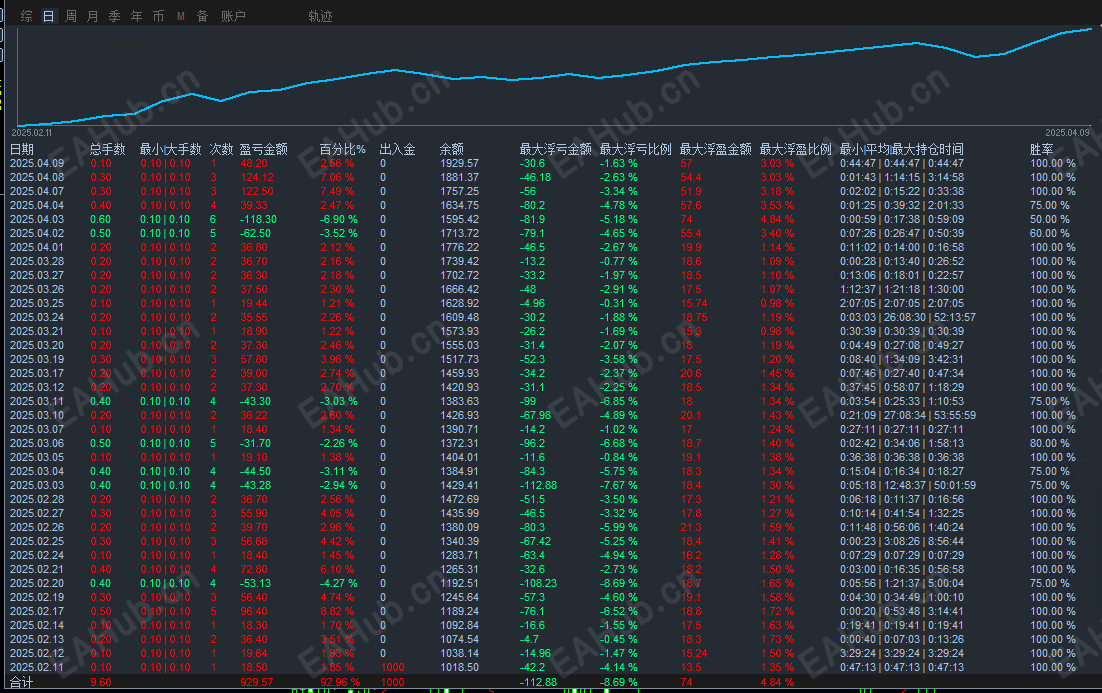Click the 最大浮盈比例 column header
The image size is (1102, 693).
(796, 149)
